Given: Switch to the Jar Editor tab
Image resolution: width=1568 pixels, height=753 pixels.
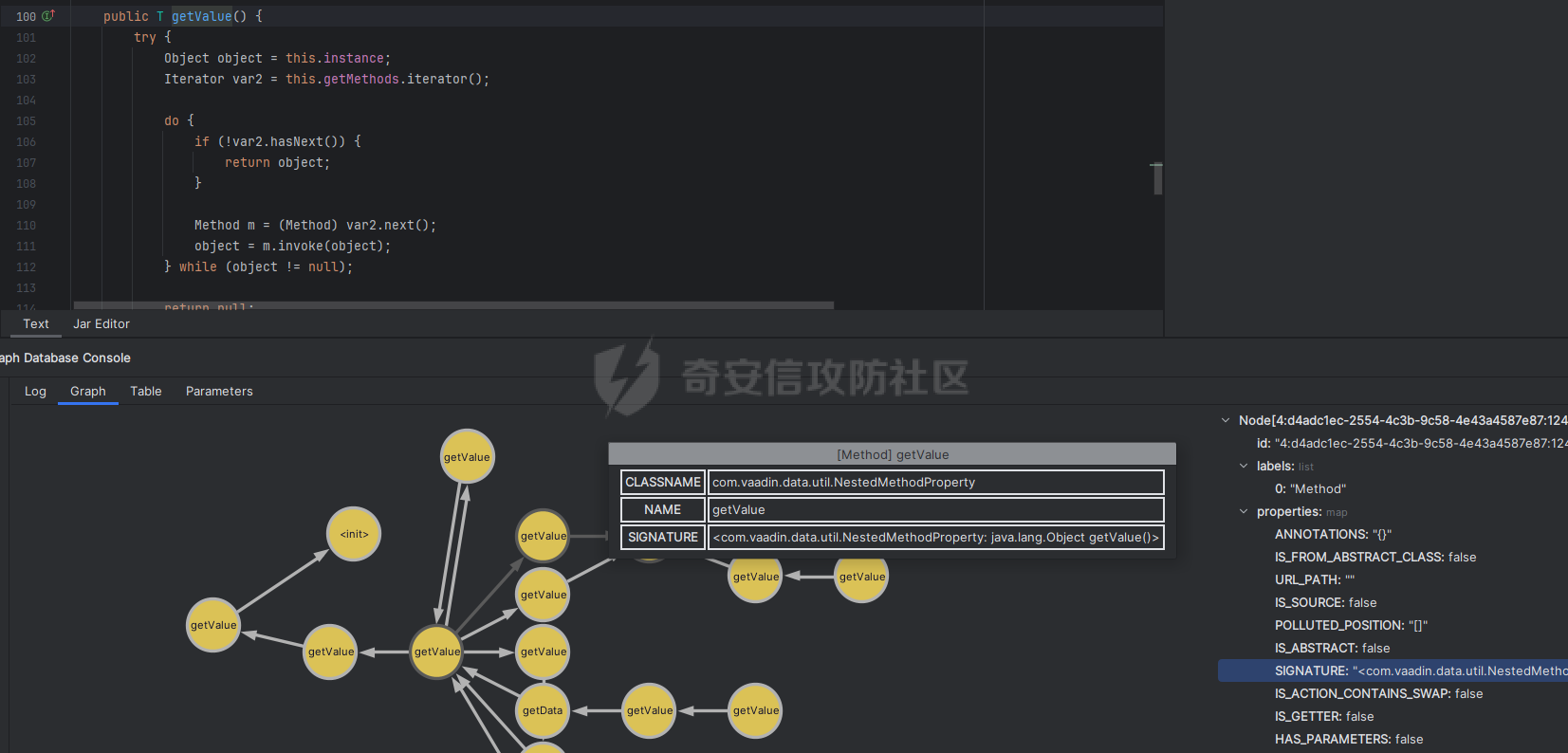Looking at the screenshot, I should 101,323.
